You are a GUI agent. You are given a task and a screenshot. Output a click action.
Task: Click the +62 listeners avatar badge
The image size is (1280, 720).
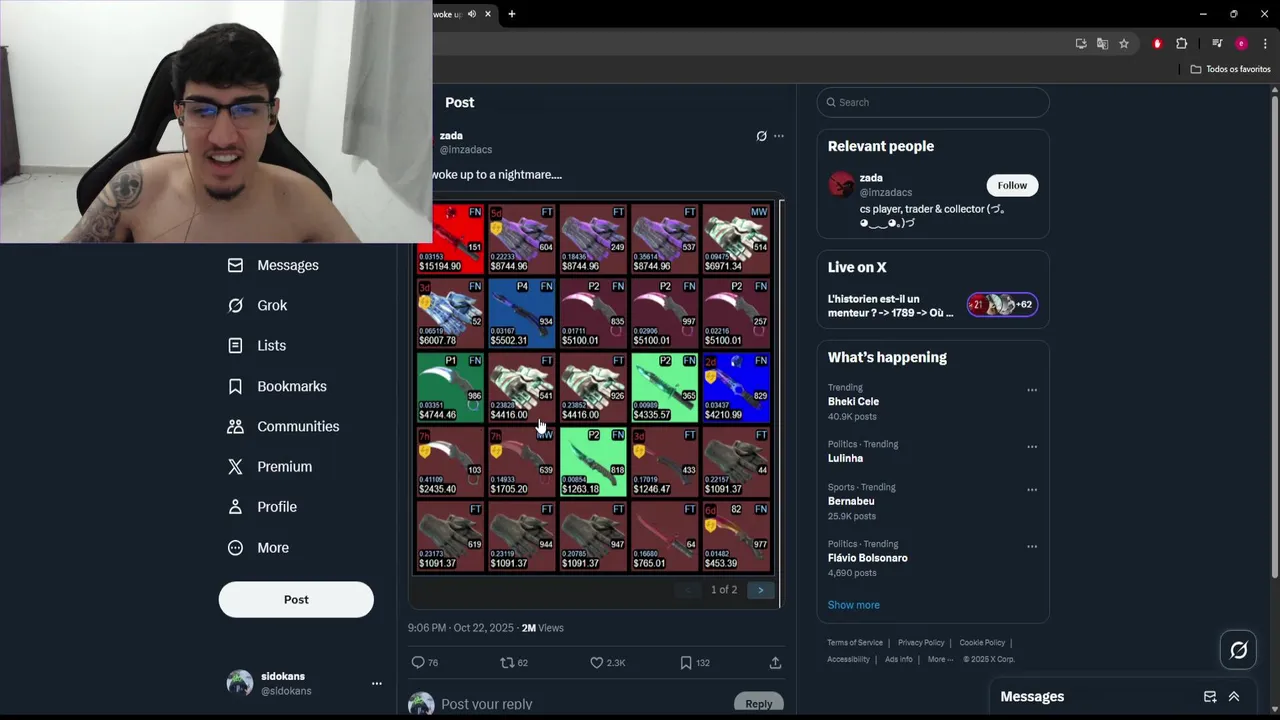pyautogui.click(x=1002, y=305)
